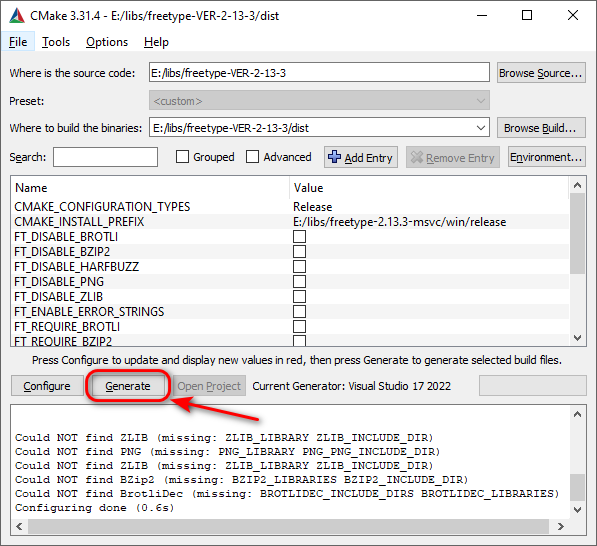Check the FT_DISABLE_HARFBUZZ option

coord(299,267)
